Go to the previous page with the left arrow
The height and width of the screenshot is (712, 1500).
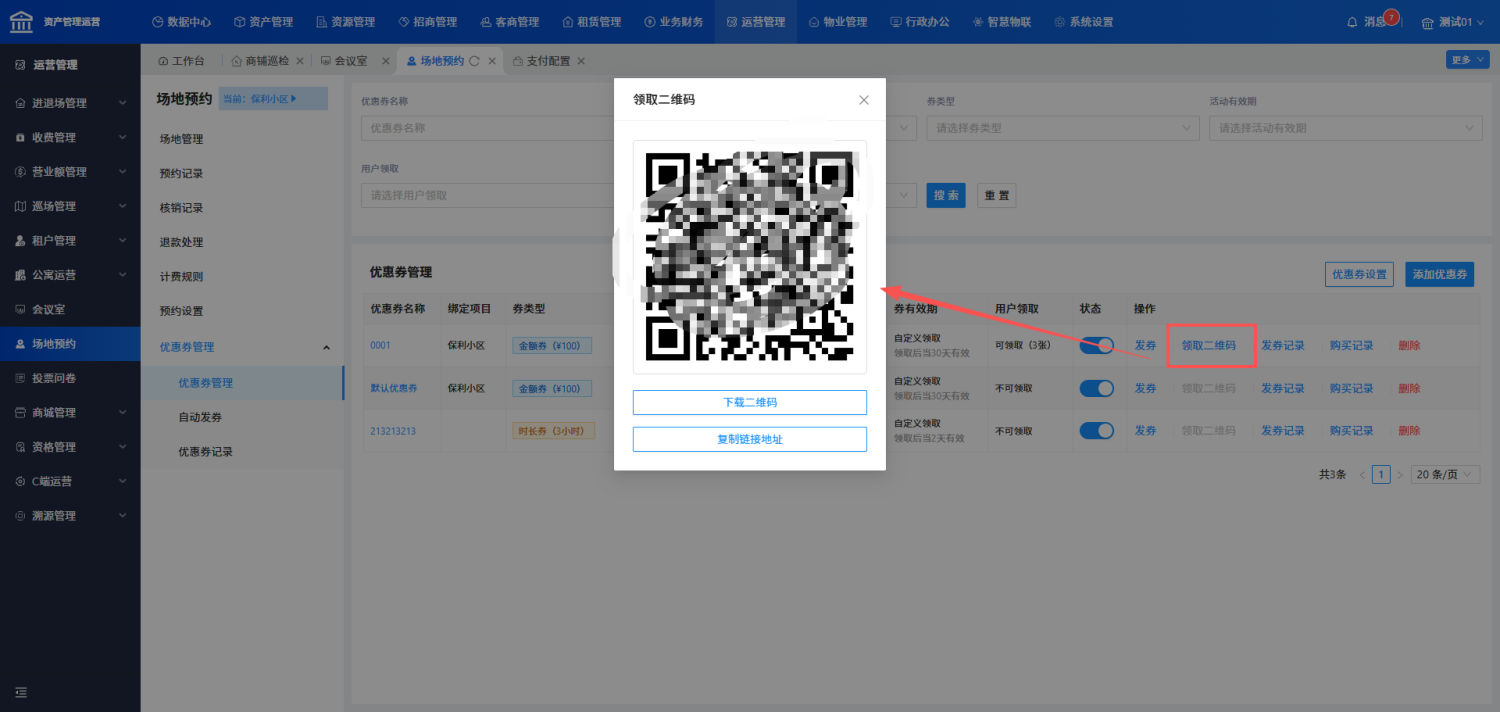click(1362, 475)
